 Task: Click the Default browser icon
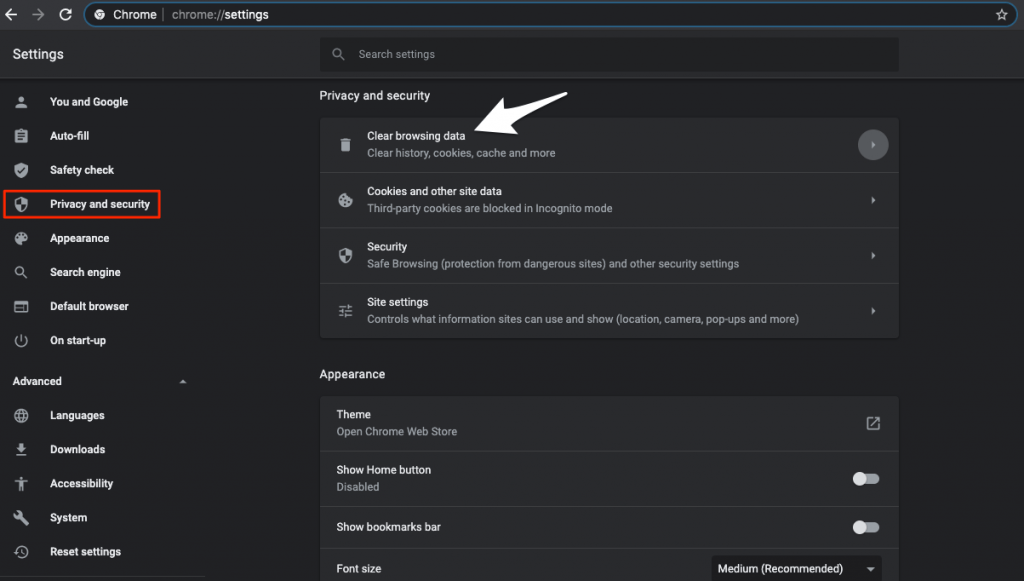21,306
